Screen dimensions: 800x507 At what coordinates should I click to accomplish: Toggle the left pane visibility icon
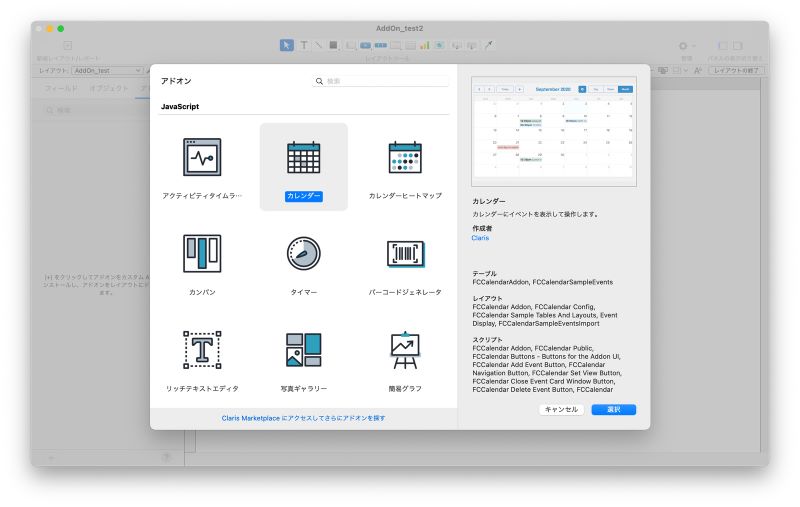coord(723,46)
